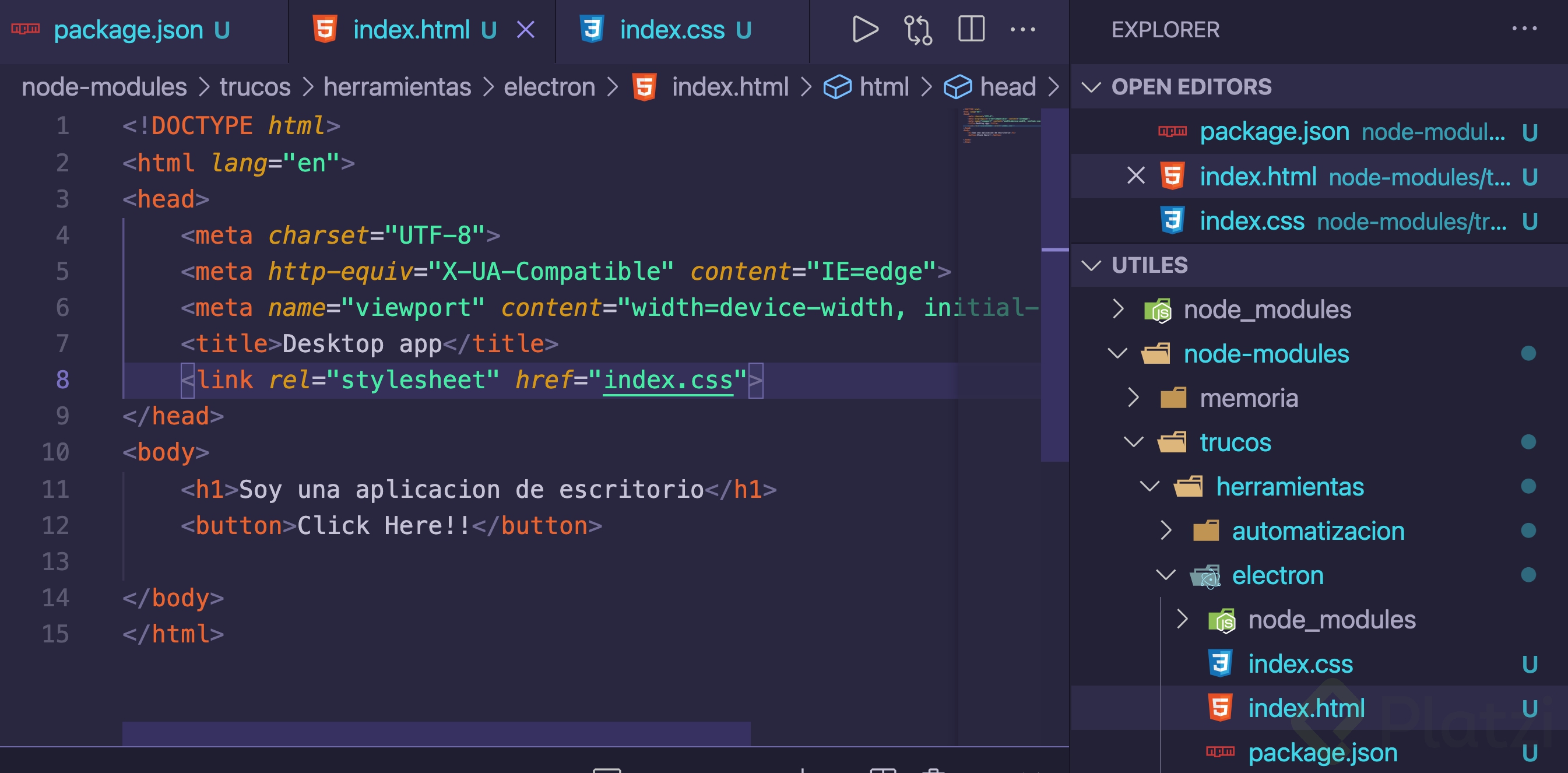
Task: Collapse the trucos folder chevron
Action: point(1133,442)
